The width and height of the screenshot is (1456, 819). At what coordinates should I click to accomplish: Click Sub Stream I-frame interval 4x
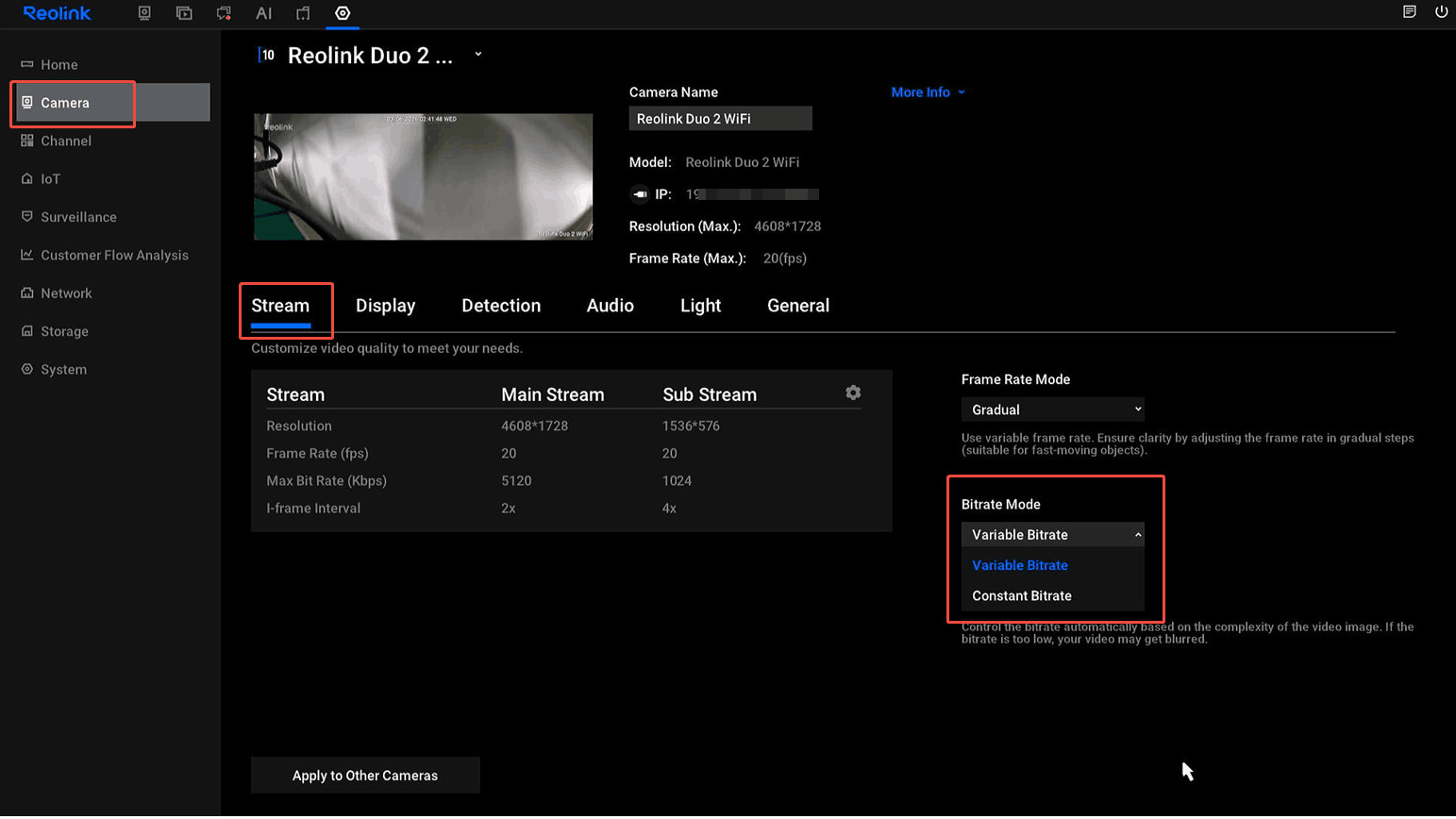[x=669, y=508]
